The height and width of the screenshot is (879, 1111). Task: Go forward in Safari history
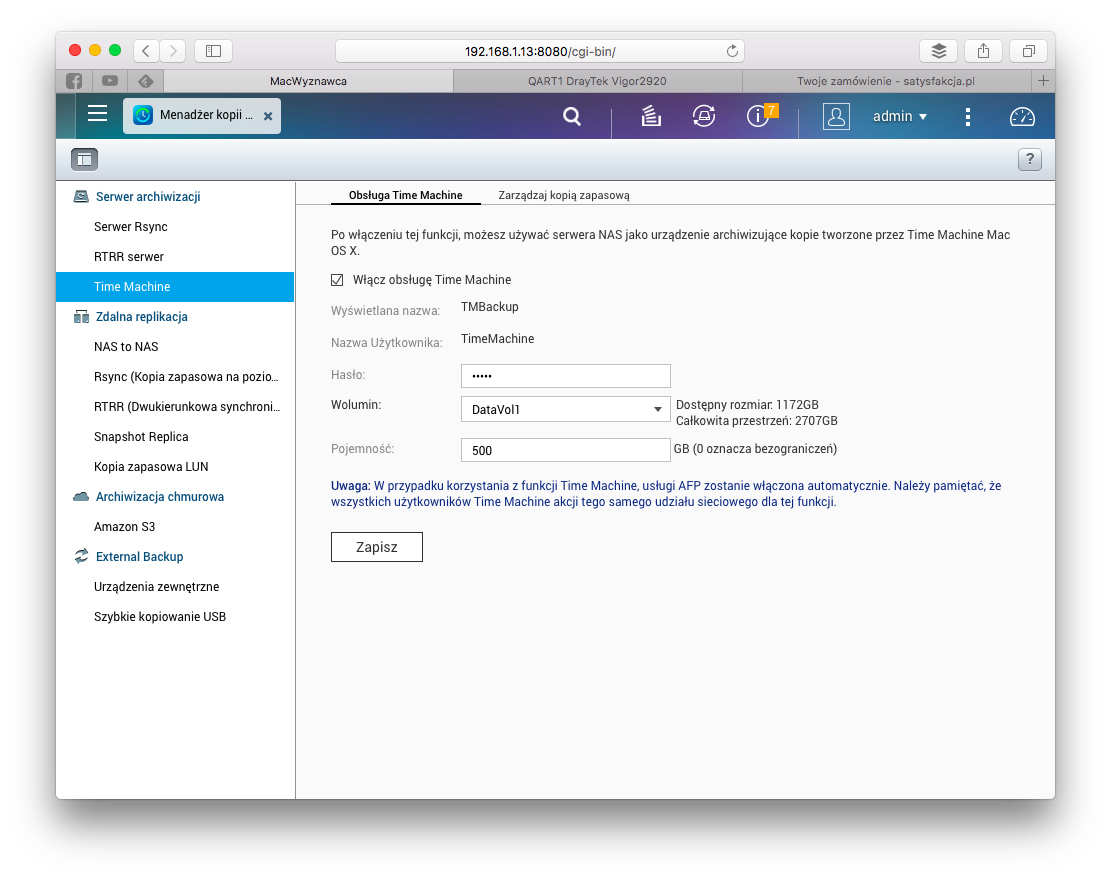coord(173,51)
